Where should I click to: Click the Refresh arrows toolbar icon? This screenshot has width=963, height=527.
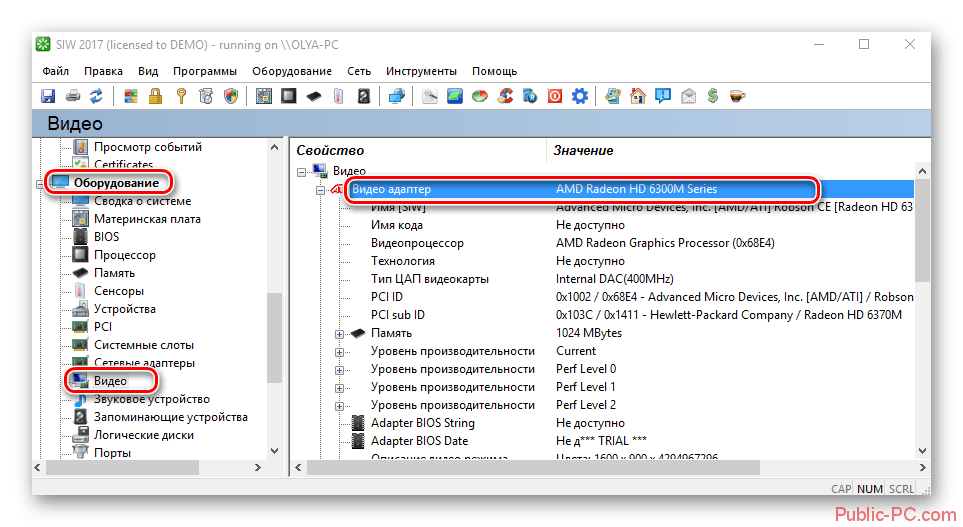pyautogui.click(x=97, y=97)
